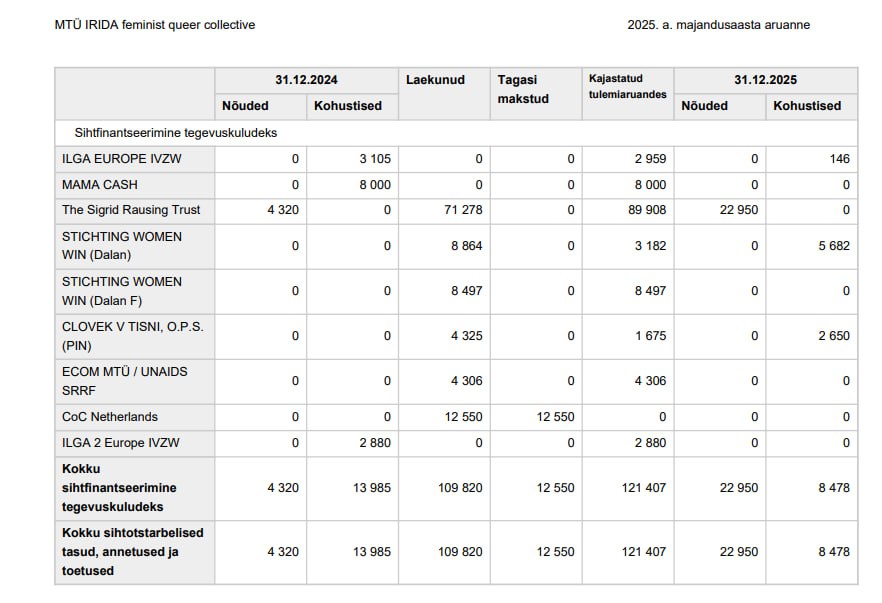Screen dimensions: 882x603
Task: Select ILGA 2 Europe "2 880" under Kajastatud tulemiaruandes
Action: (x=650, y=443)
